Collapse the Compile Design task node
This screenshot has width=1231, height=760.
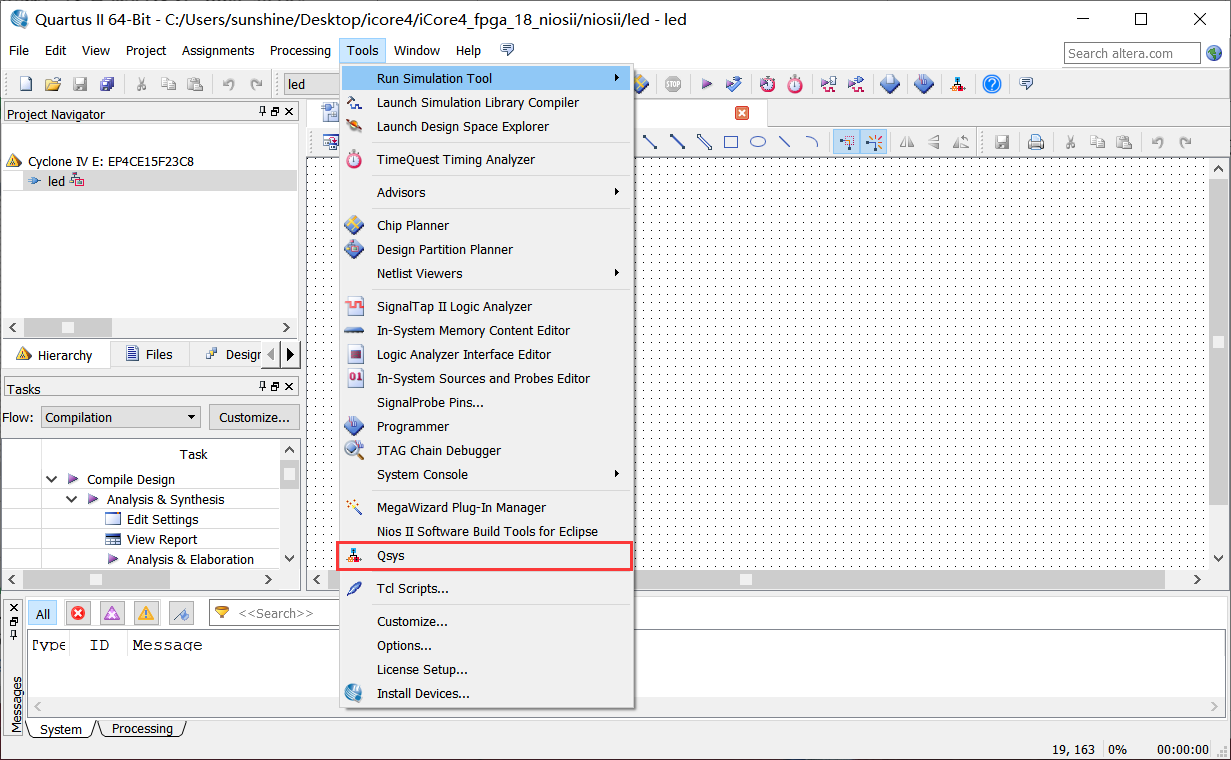pos(52,479)
